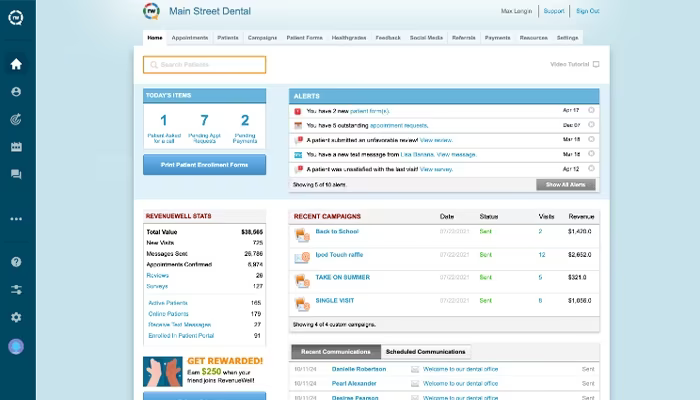Click the View review link
The image size is (700, 400).
[x=436, y=140]
